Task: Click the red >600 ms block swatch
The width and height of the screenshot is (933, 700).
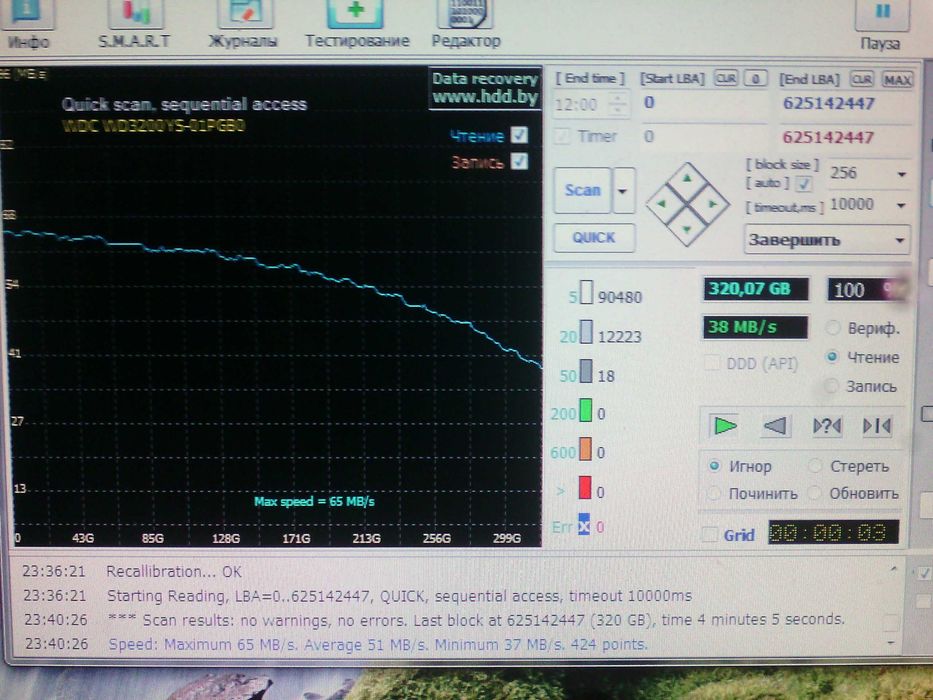Action: [585, 488]
